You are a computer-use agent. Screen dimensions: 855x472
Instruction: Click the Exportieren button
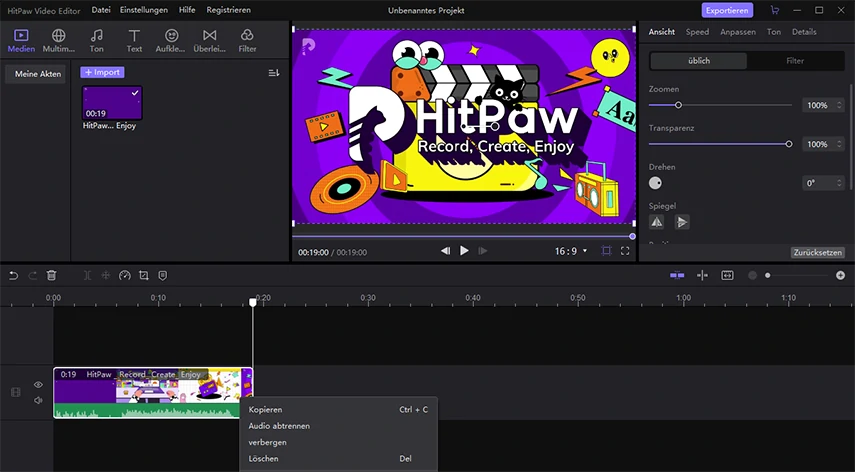pos(727,10)
